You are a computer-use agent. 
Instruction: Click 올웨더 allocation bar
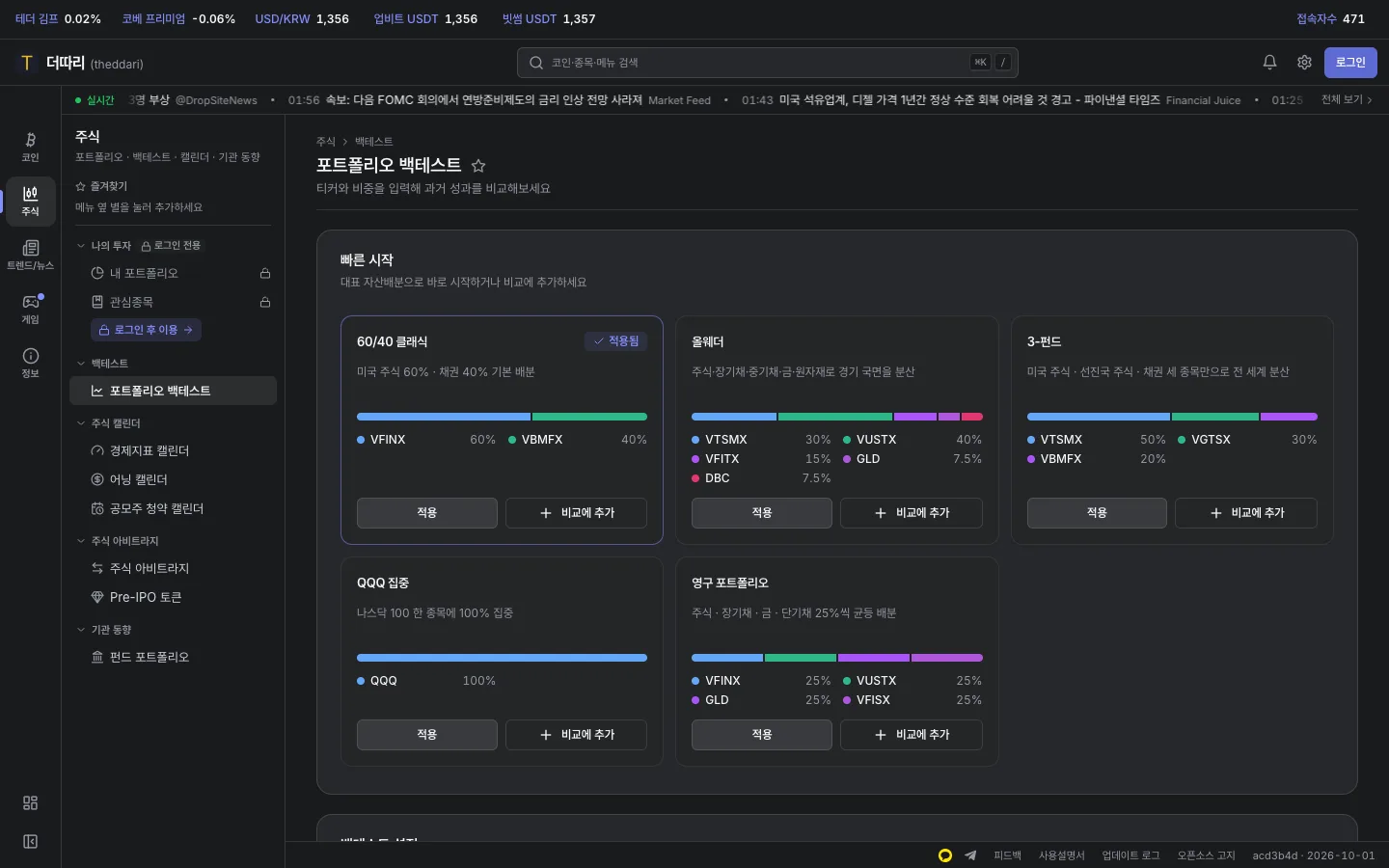pyautogui.click(x=837, y=417)
